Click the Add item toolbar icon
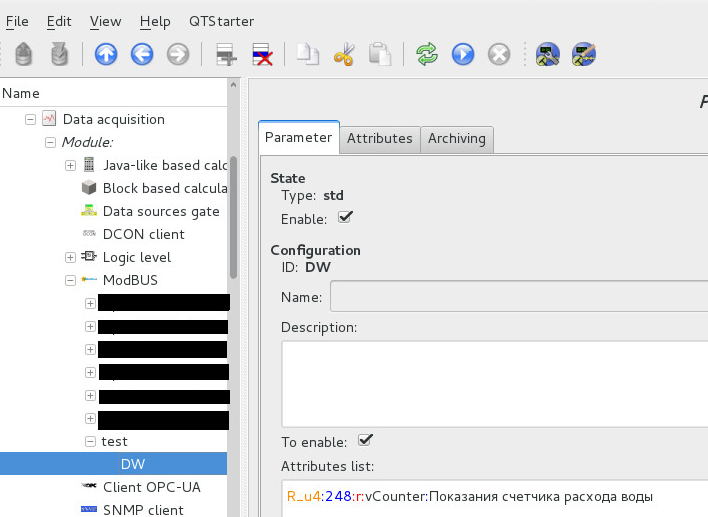This screenshot has height=517, width=708. click(226, 54)
